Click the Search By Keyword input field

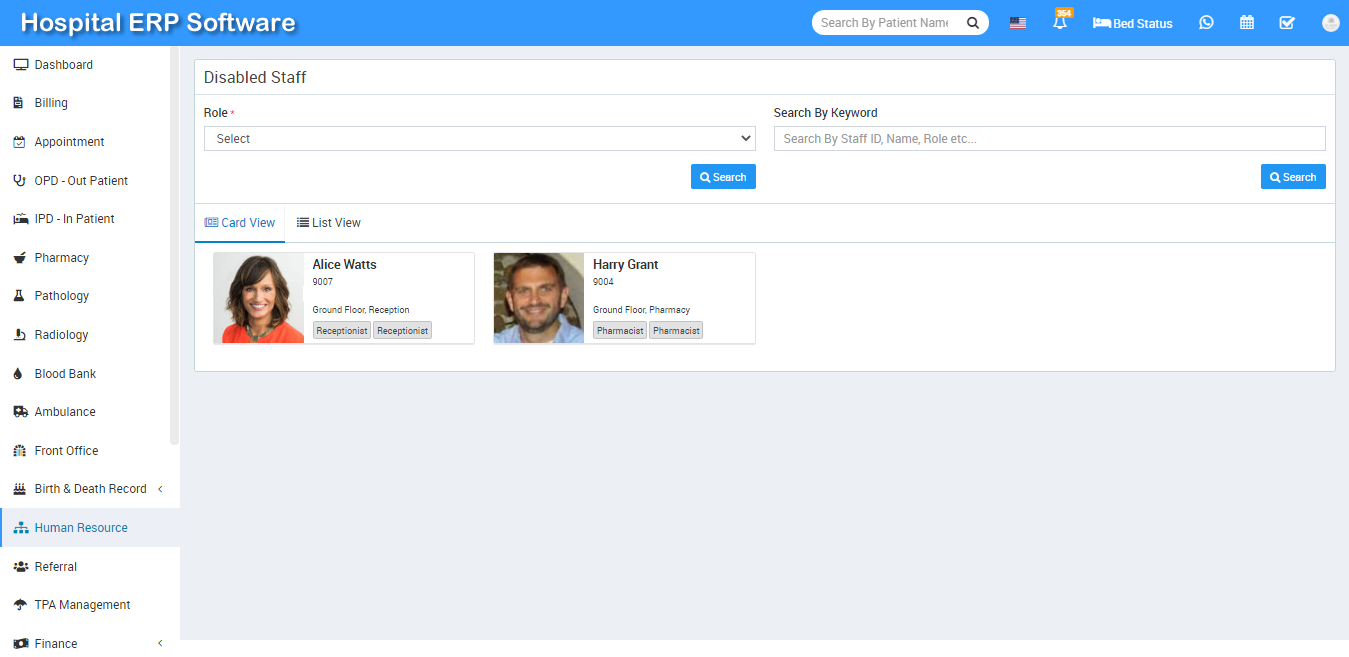tap(1049, 139)
